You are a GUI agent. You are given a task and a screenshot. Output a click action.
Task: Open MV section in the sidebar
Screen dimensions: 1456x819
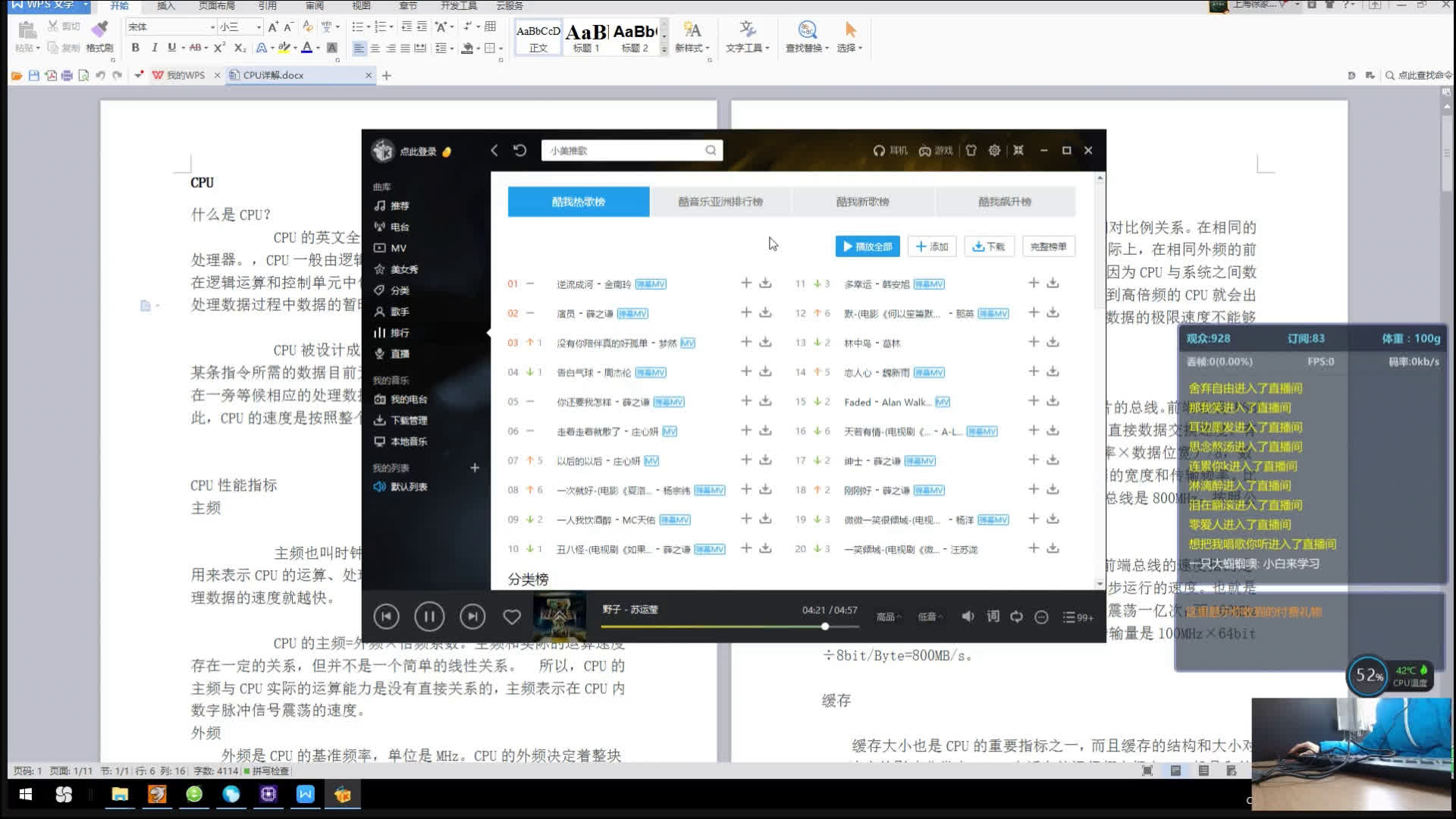click(x=391, y=248)
